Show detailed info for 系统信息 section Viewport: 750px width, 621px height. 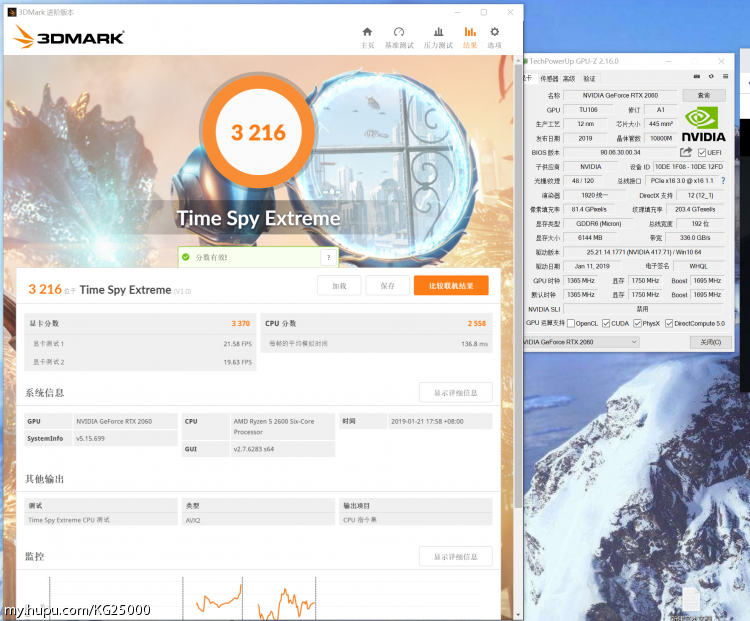(455, 393)
